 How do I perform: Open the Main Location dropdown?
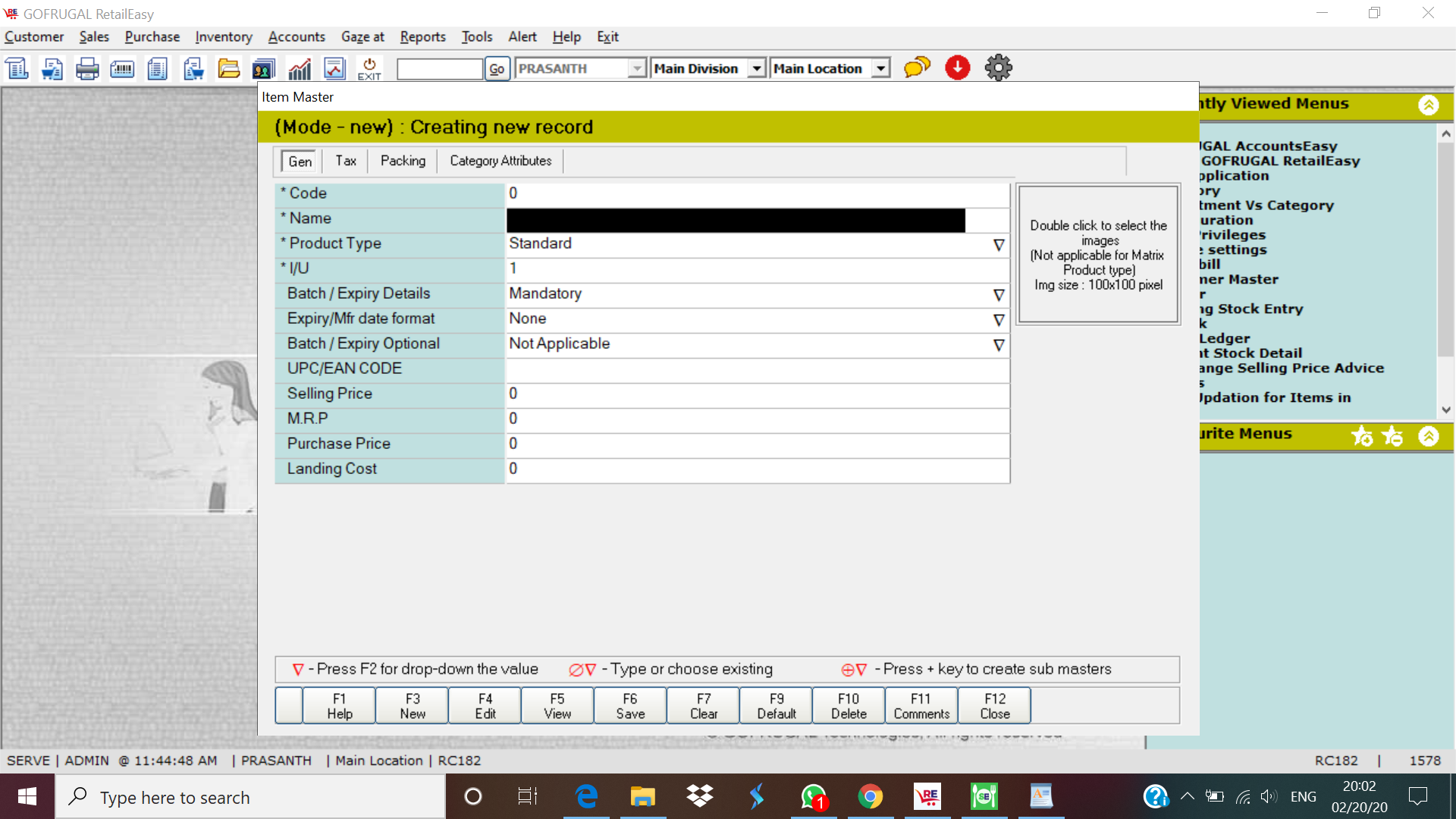click(880, 68)
